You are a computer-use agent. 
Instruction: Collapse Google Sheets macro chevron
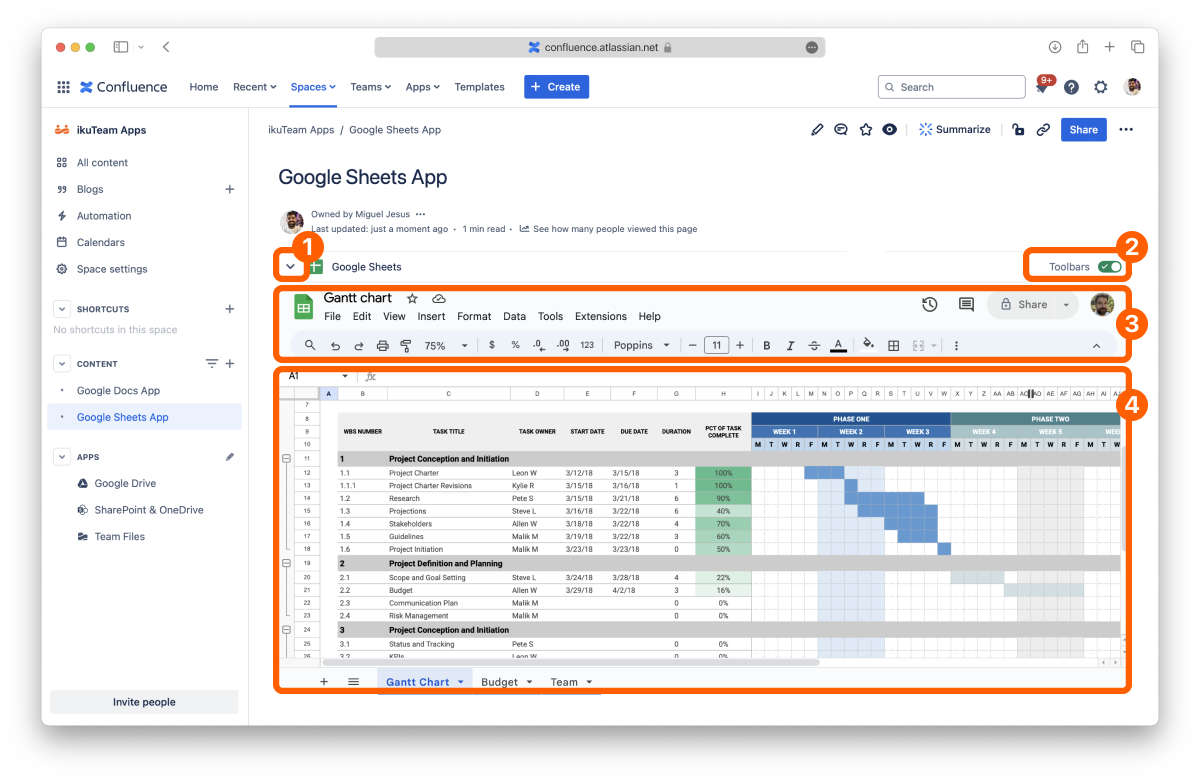pos(290,267)
